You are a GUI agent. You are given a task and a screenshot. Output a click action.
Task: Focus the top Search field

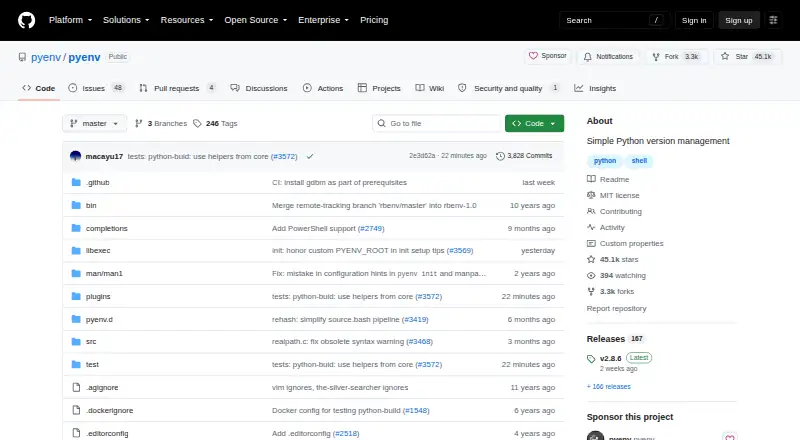[614, 20]
